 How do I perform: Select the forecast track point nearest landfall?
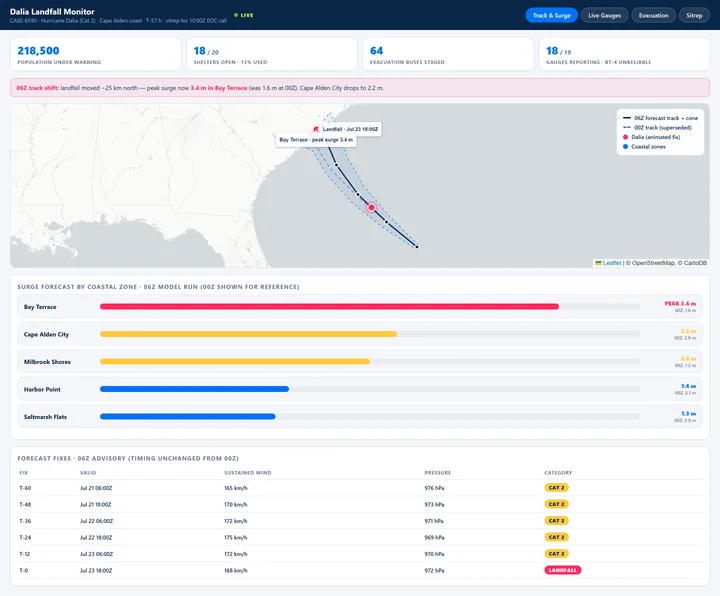pyautogui.click(x=337, y=165)
